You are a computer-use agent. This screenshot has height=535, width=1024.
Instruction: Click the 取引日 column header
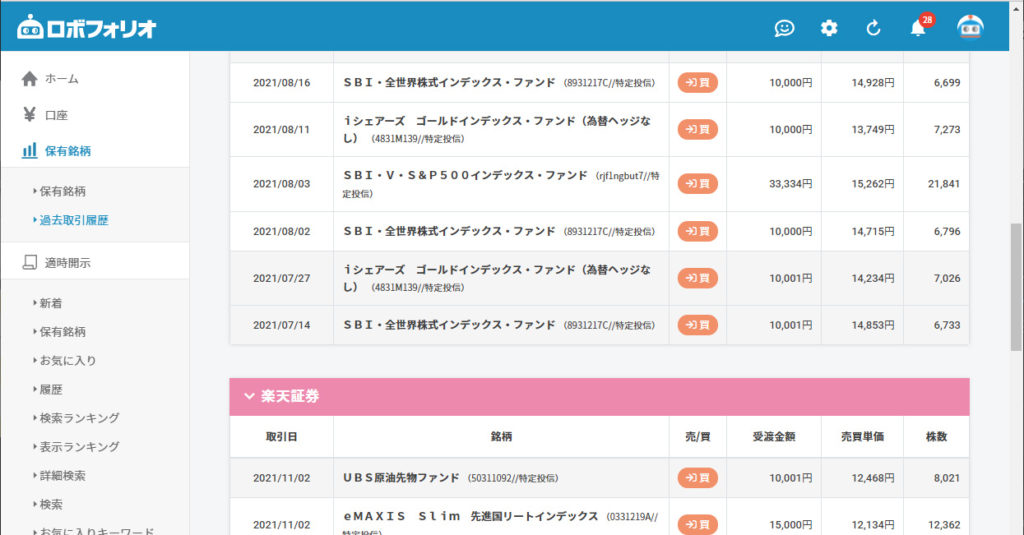[x=281, y=437]
